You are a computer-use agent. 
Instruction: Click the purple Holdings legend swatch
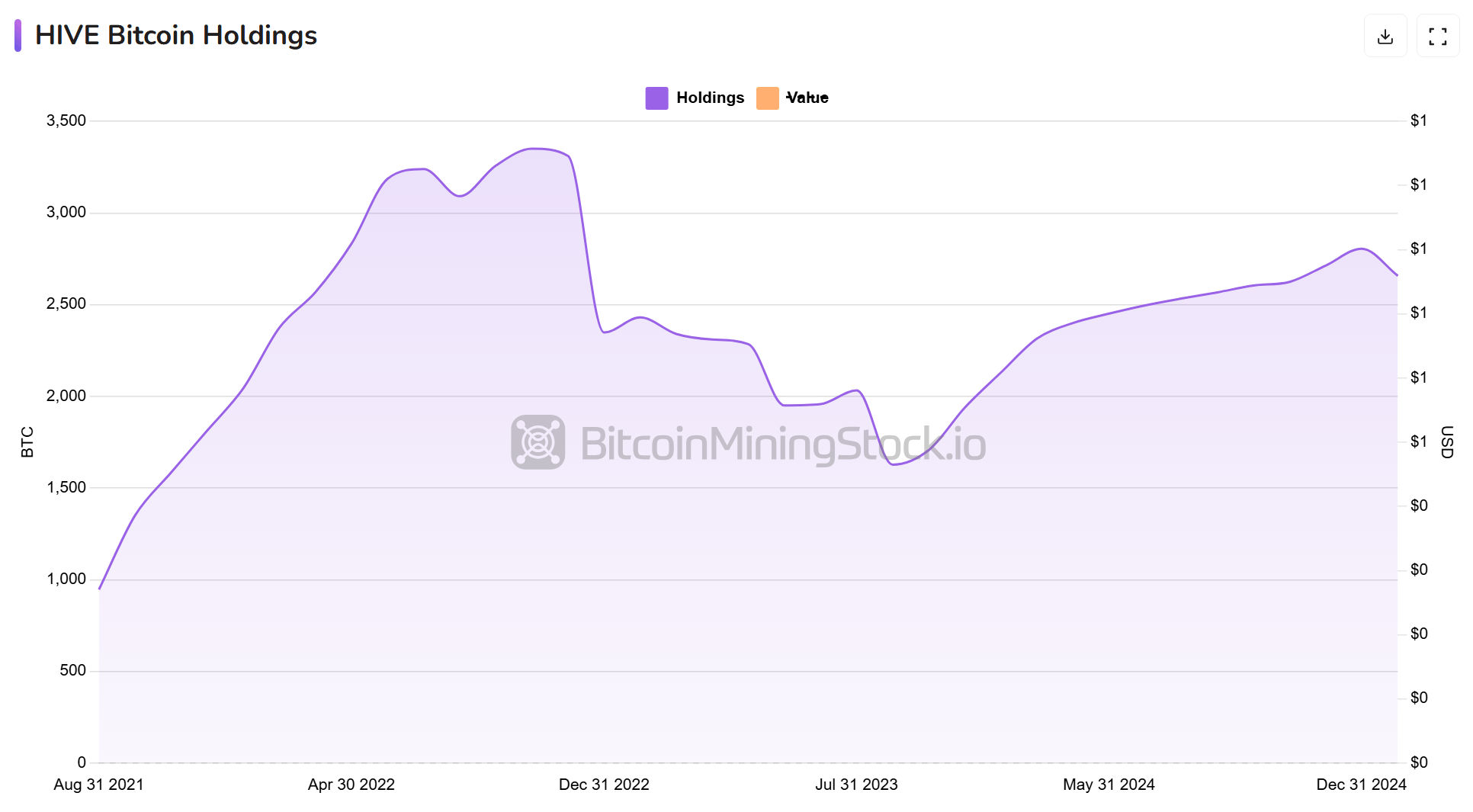(656, 98)
